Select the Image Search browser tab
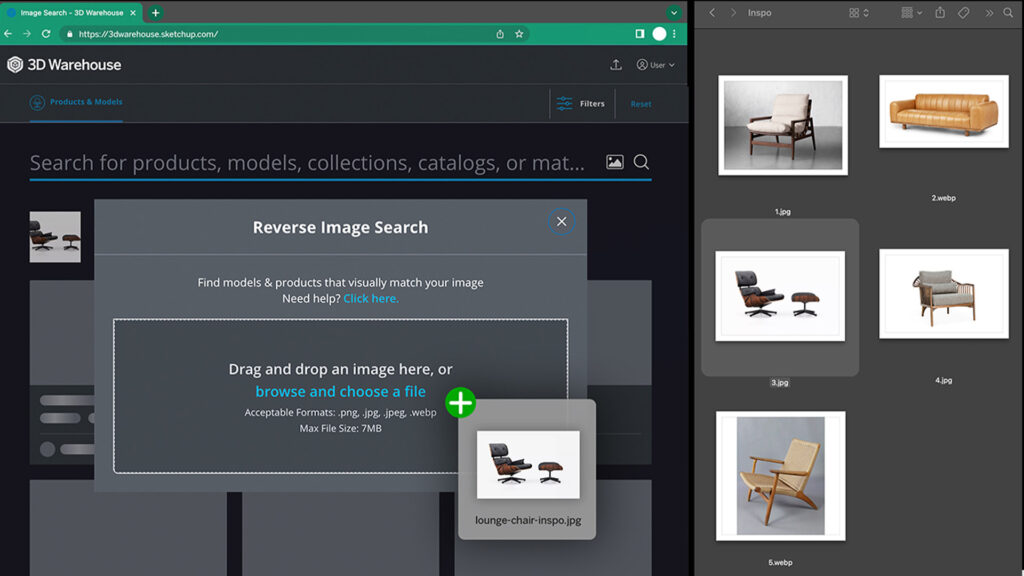Viewport: 1024px width, 576px height. tap(70, 12)
